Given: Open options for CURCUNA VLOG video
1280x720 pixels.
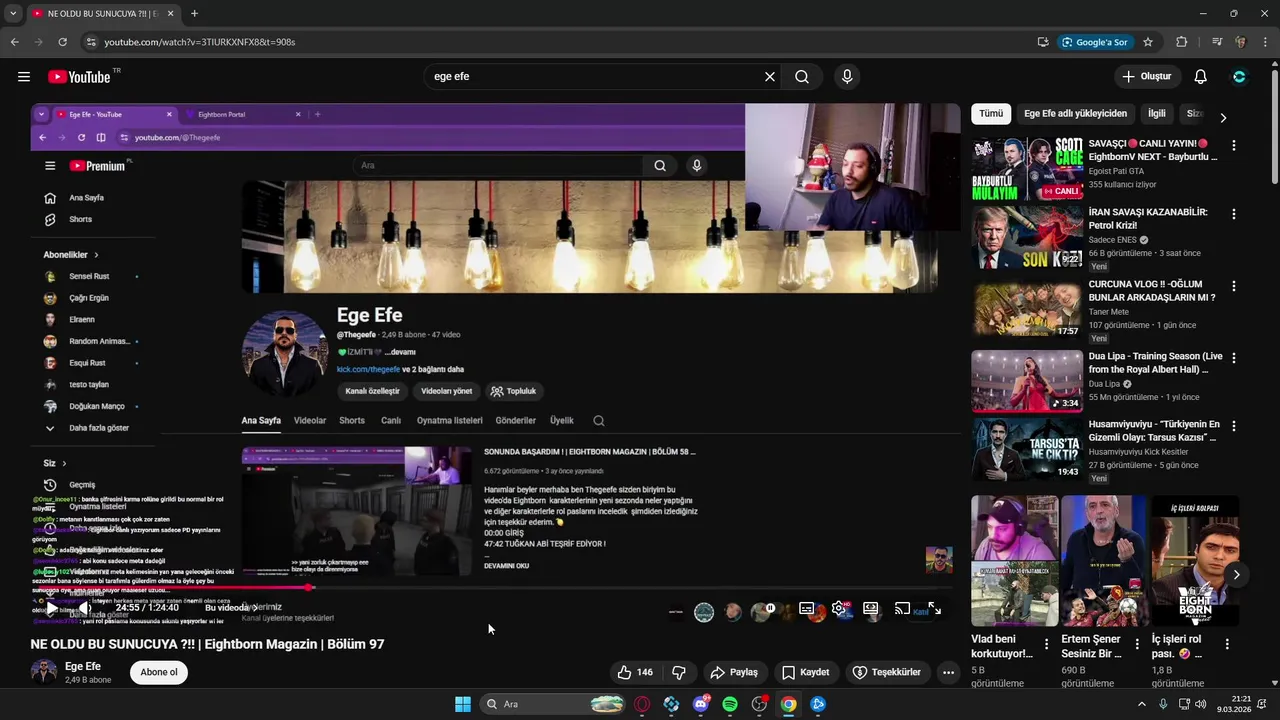Looking at the screenshot, I should [1233, 286].
